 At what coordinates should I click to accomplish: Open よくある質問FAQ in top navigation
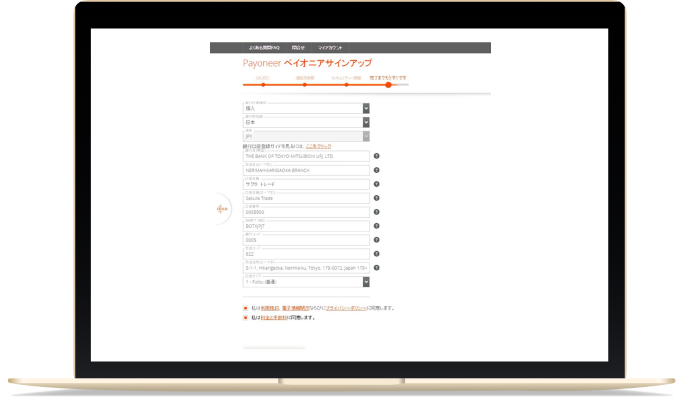pos(264,48)
